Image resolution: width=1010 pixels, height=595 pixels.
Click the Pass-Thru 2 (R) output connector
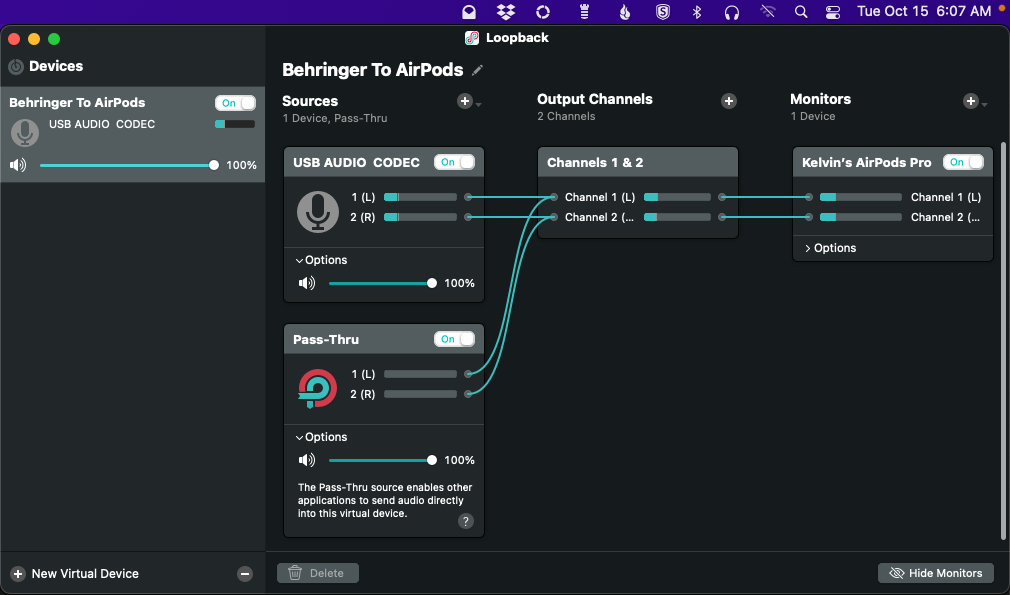[x=468, y=394]
